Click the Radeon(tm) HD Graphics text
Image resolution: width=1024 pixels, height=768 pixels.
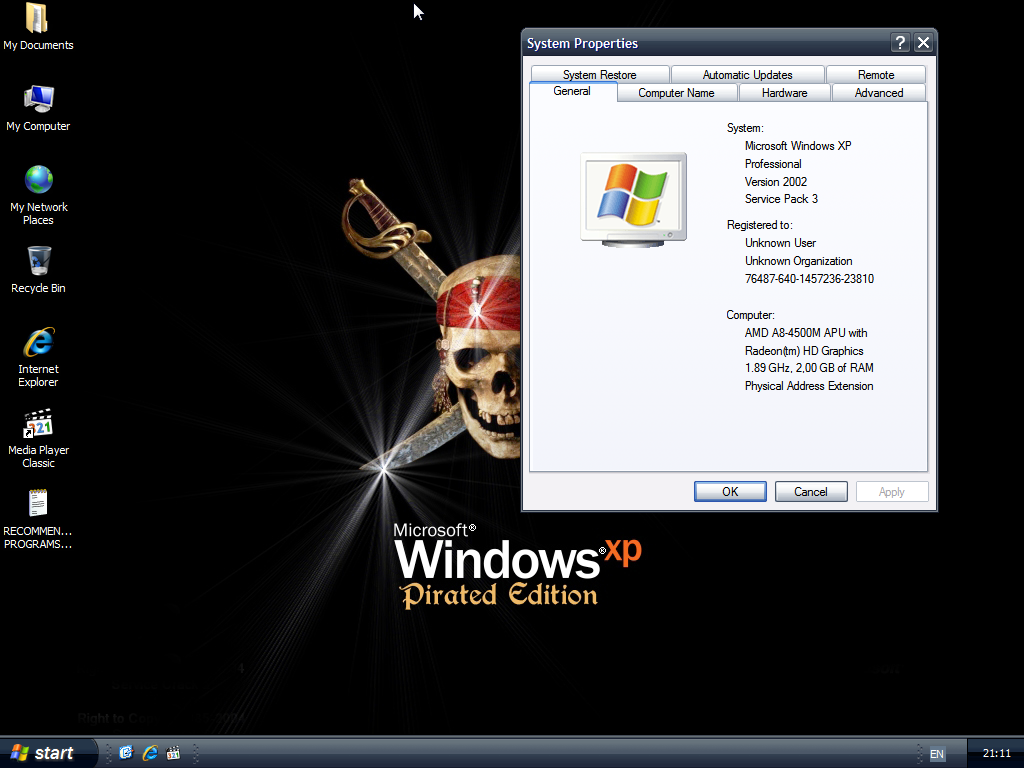[x=804, y=351]
